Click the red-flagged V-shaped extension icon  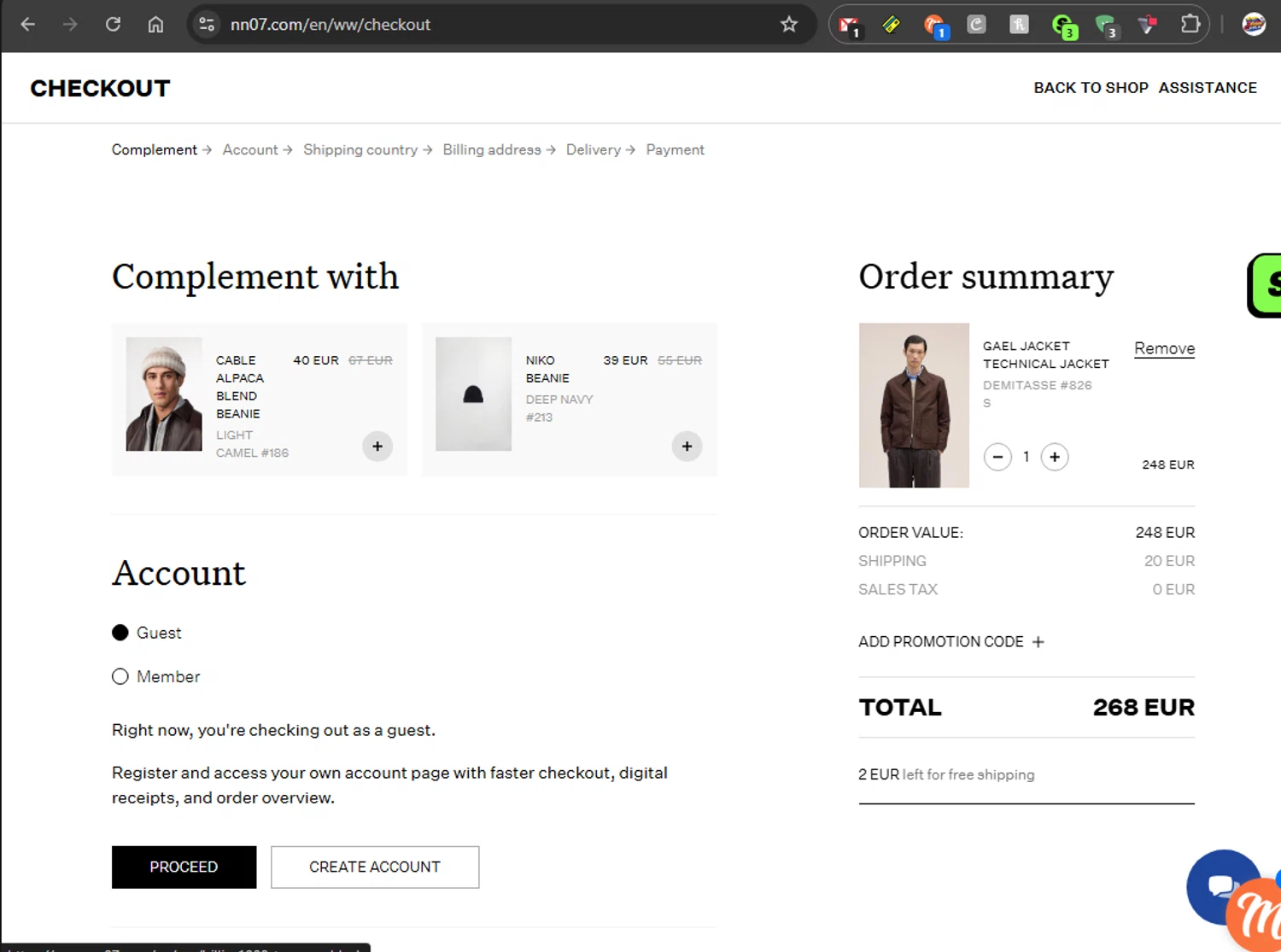coord(1148,25)
